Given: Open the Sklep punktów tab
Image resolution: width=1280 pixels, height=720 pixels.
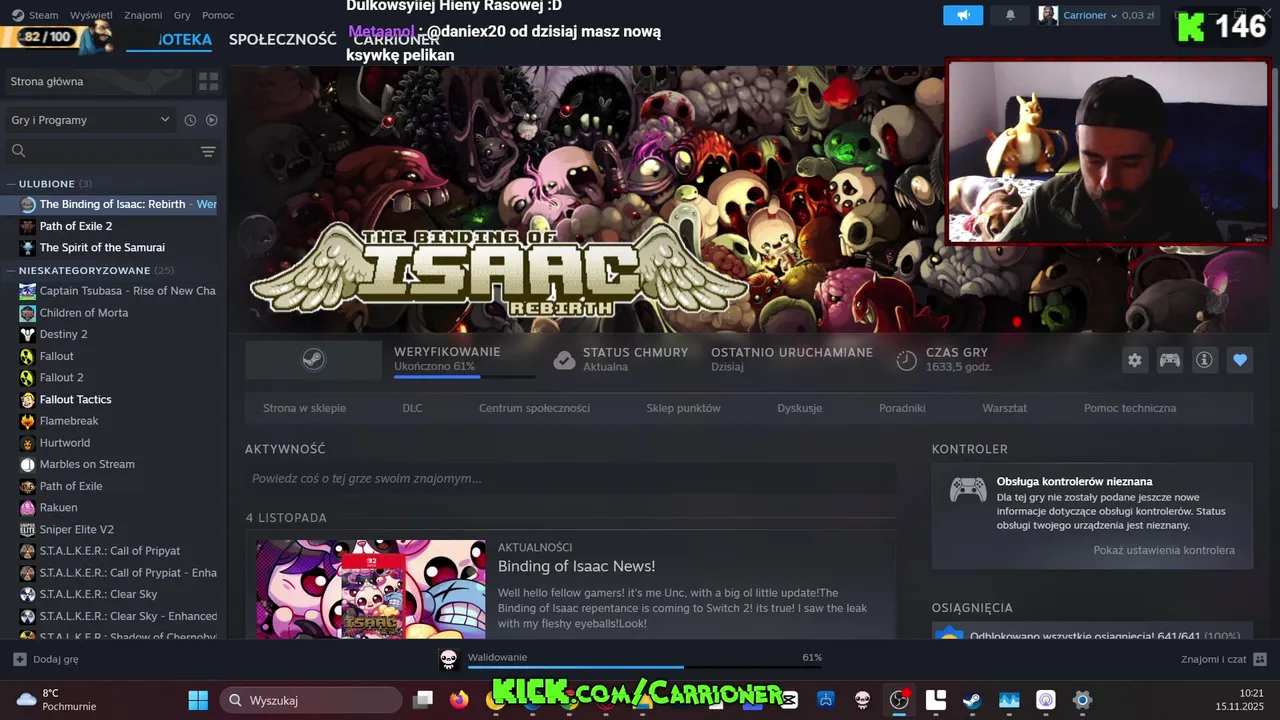Looking at the screenshot, I should pyautogui.click(x=683, y=408).
